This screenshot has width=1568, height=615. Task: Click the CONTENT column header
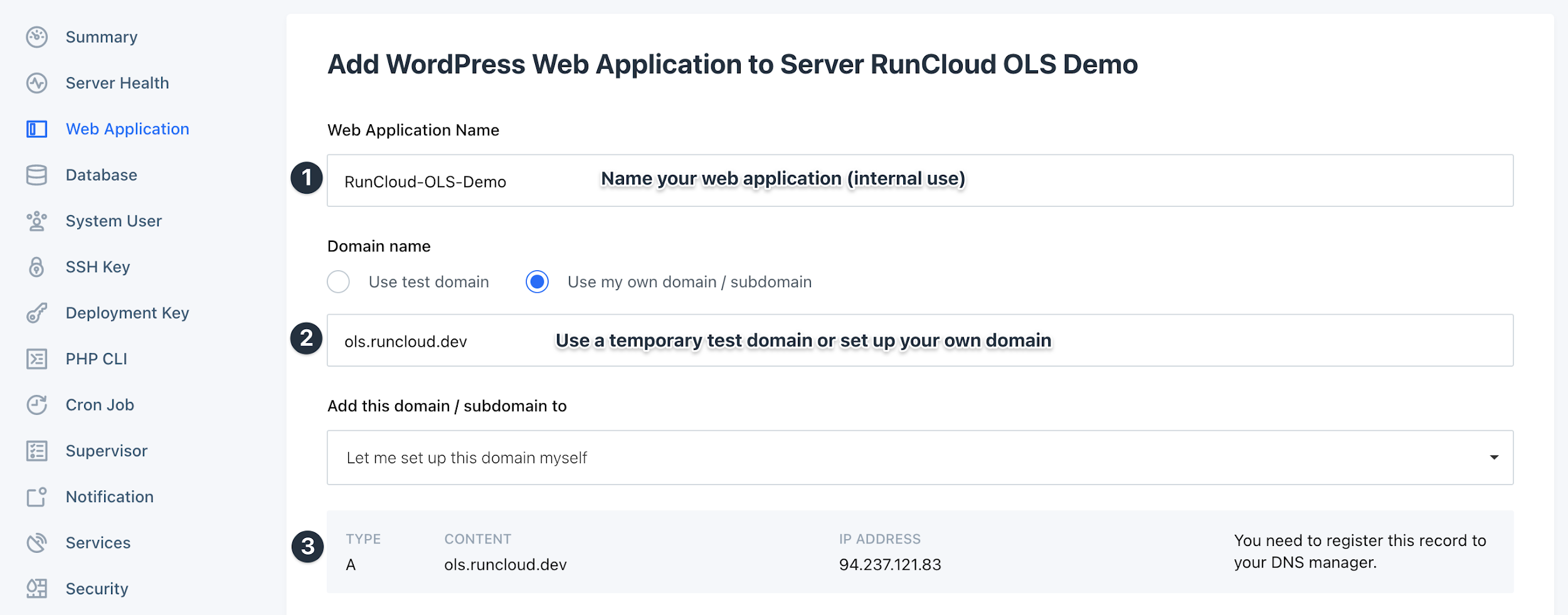point(478,539)
